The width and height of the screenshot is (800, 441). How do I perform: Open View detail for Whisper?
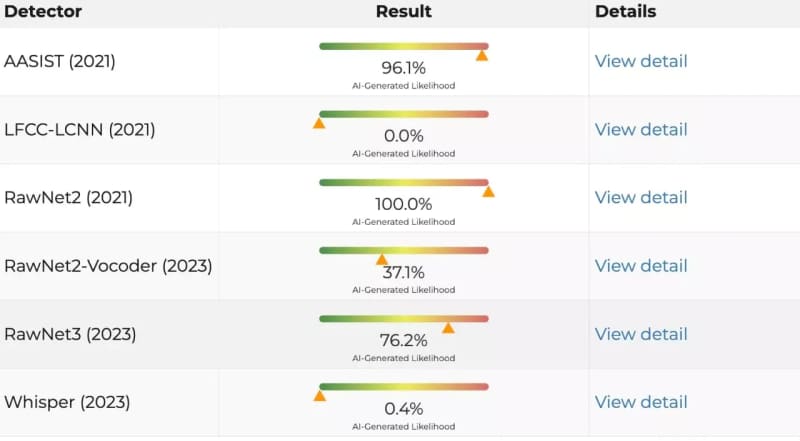(641, 402)
